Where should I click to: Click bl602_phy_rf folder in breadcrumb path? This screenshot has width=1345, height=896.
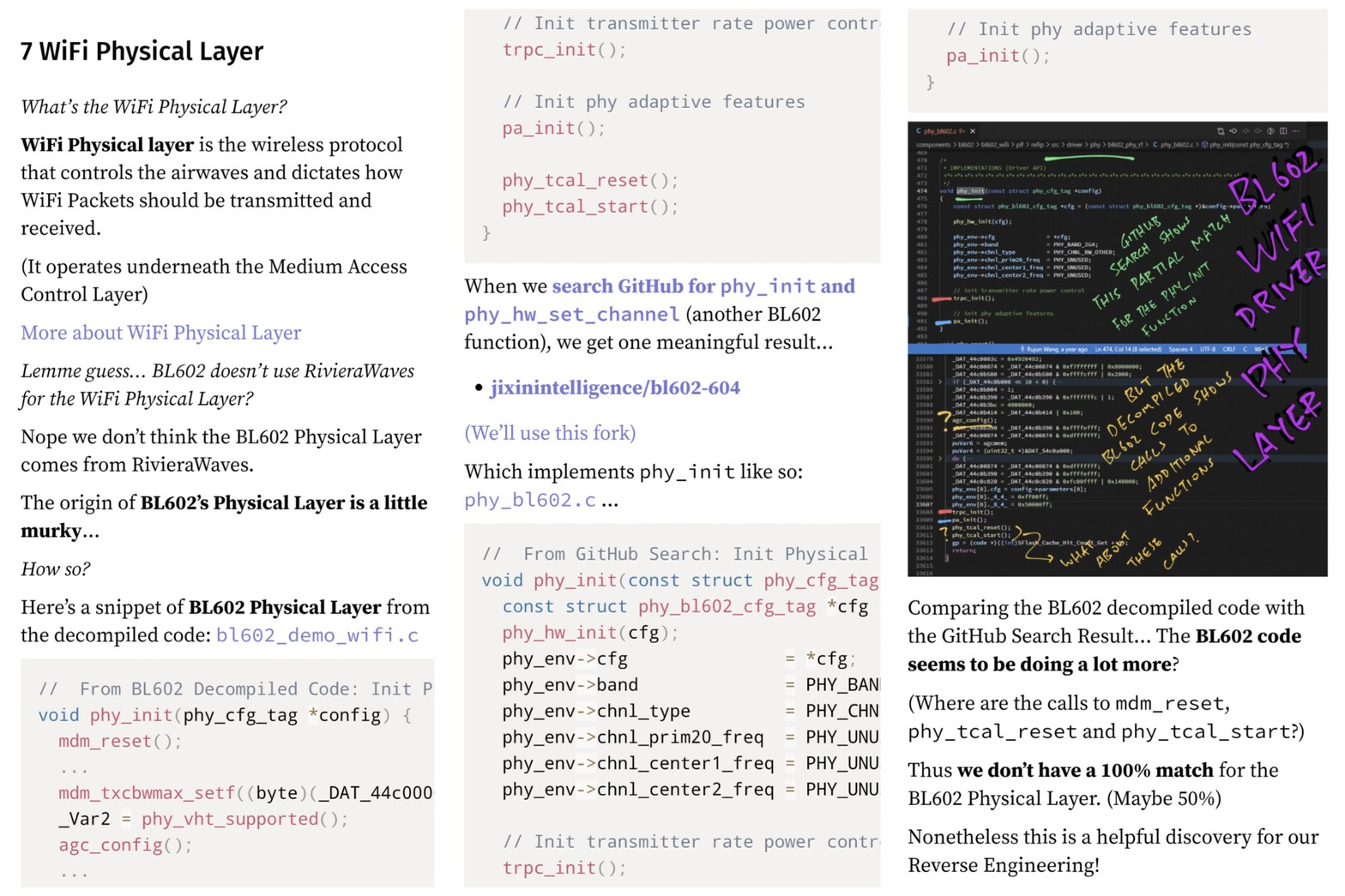coord(1126,145)
